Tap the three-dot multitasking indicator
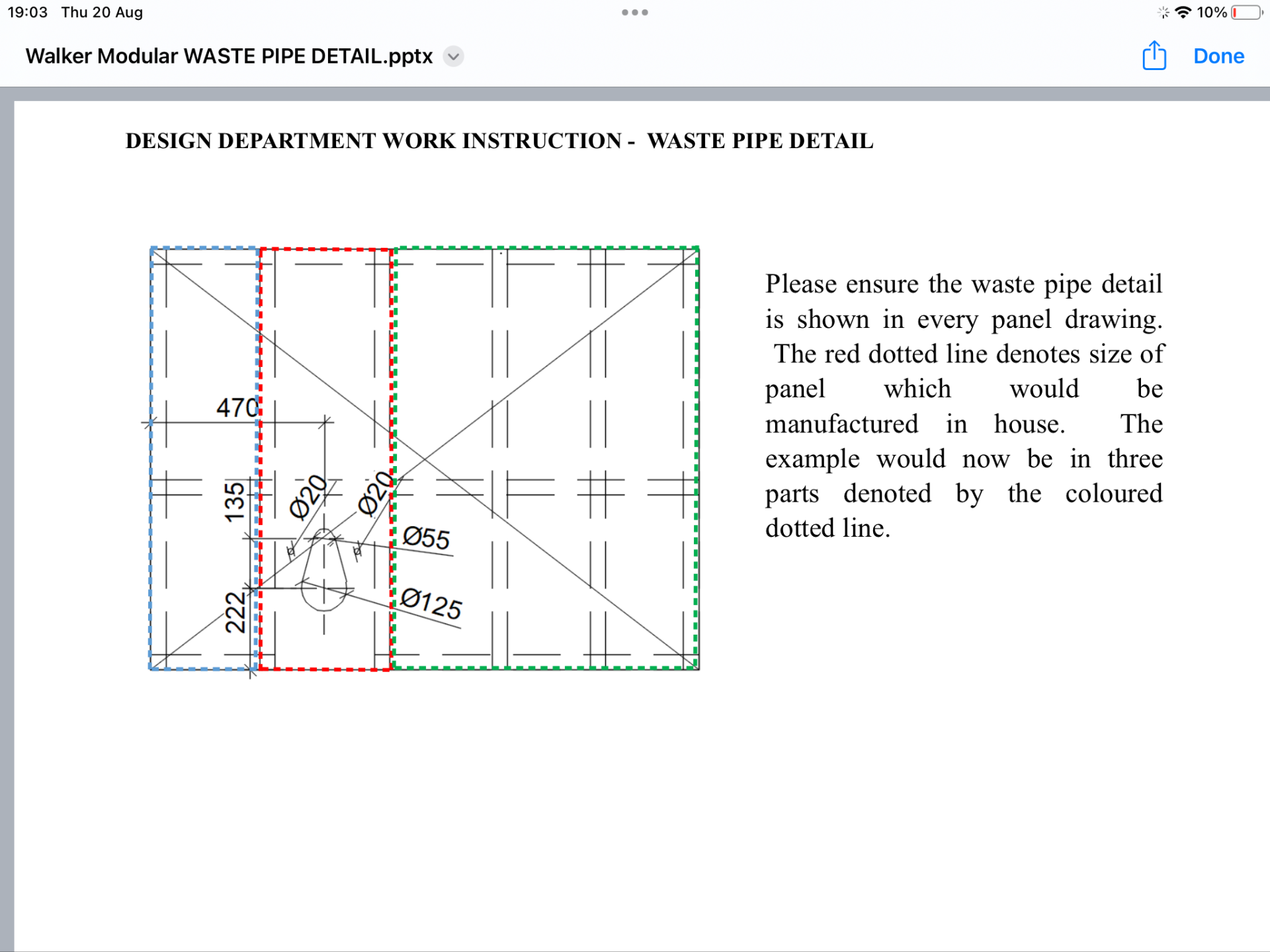The width and height of the screenshot is (1270, 952). [x=635, y=12]
